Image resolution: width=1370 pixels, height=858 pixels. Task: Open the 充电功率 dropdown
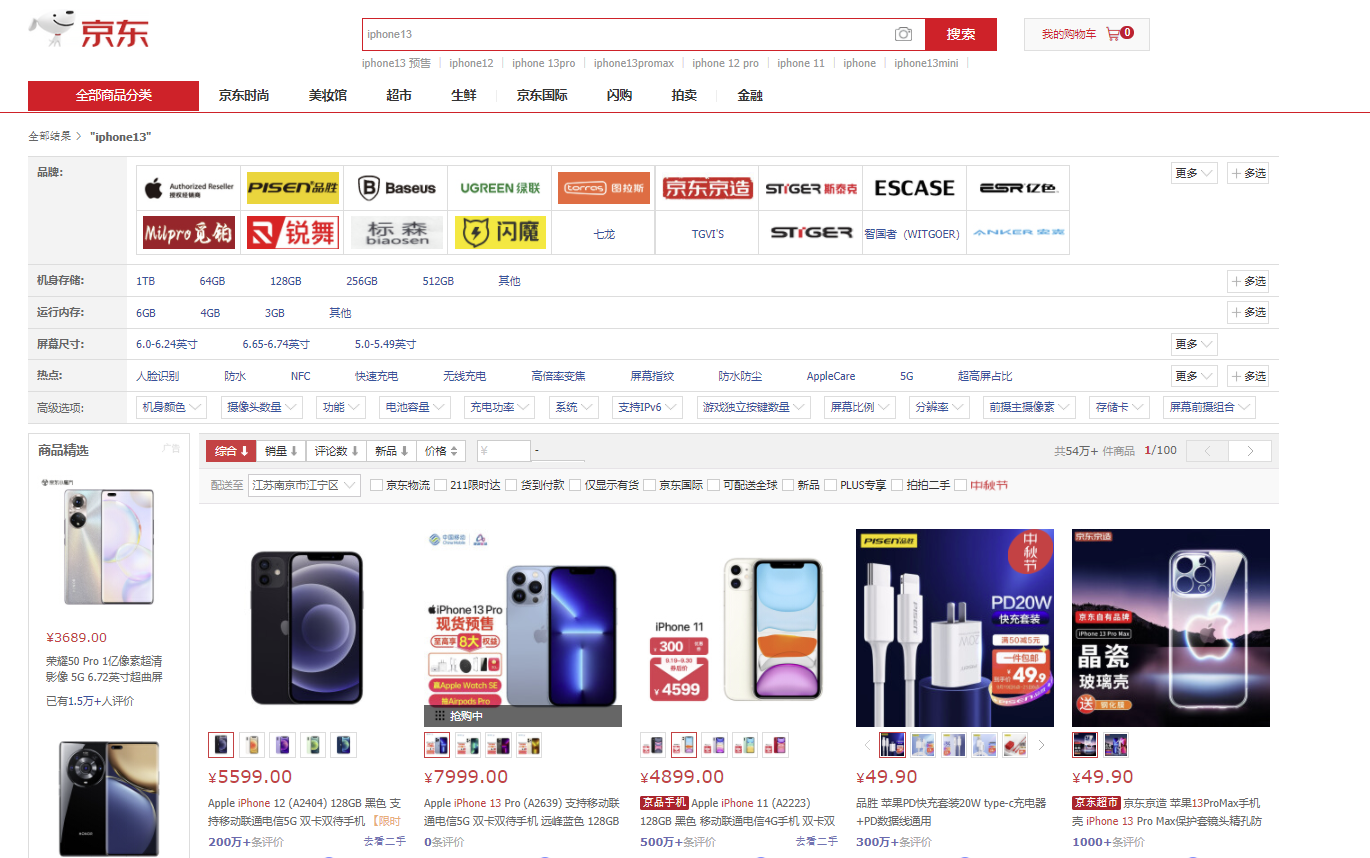click(499, 407)
